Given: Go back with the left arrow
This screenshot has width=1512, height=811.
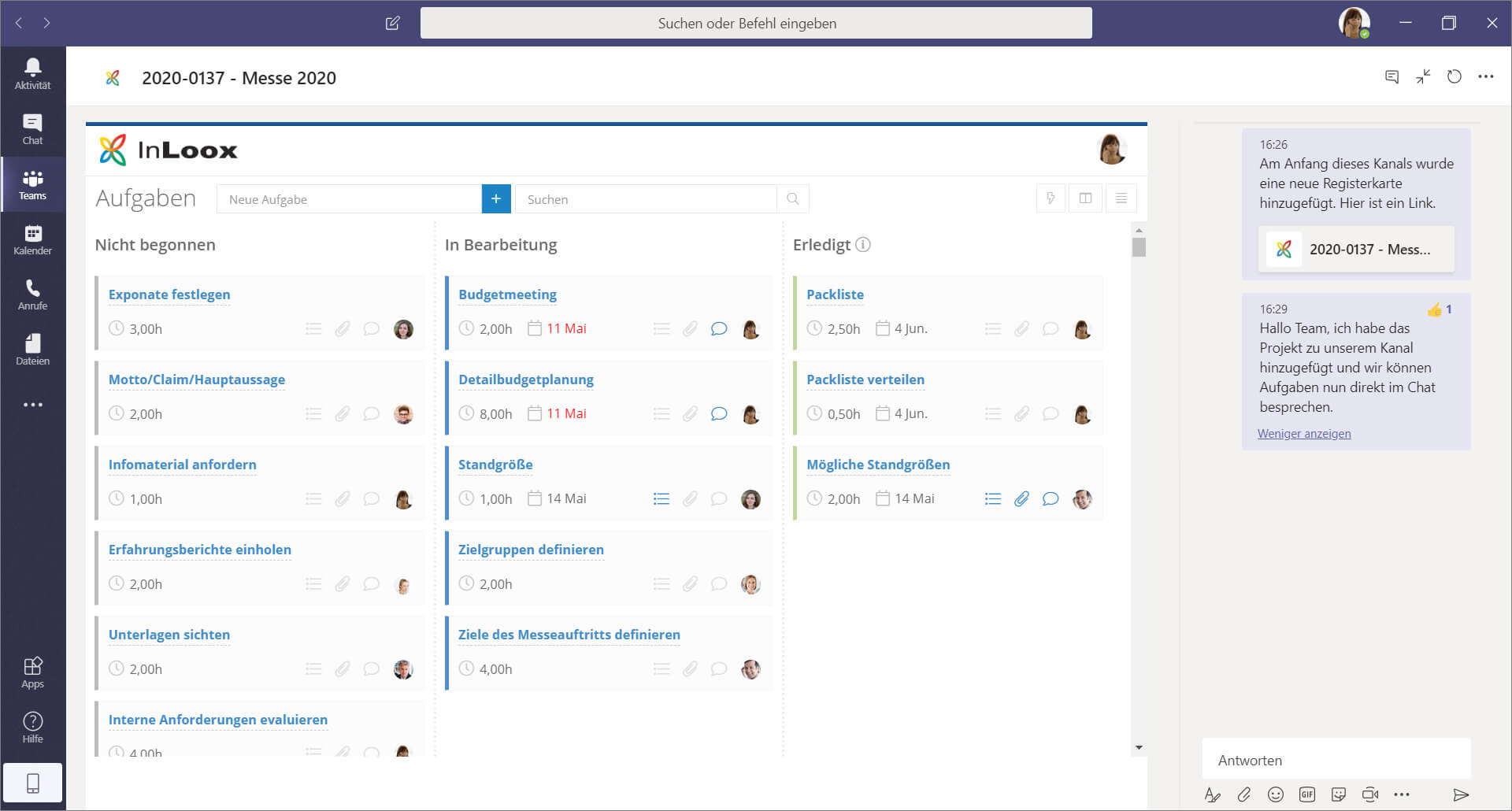Looking at the screenshot, I should [x=19, y=23].
